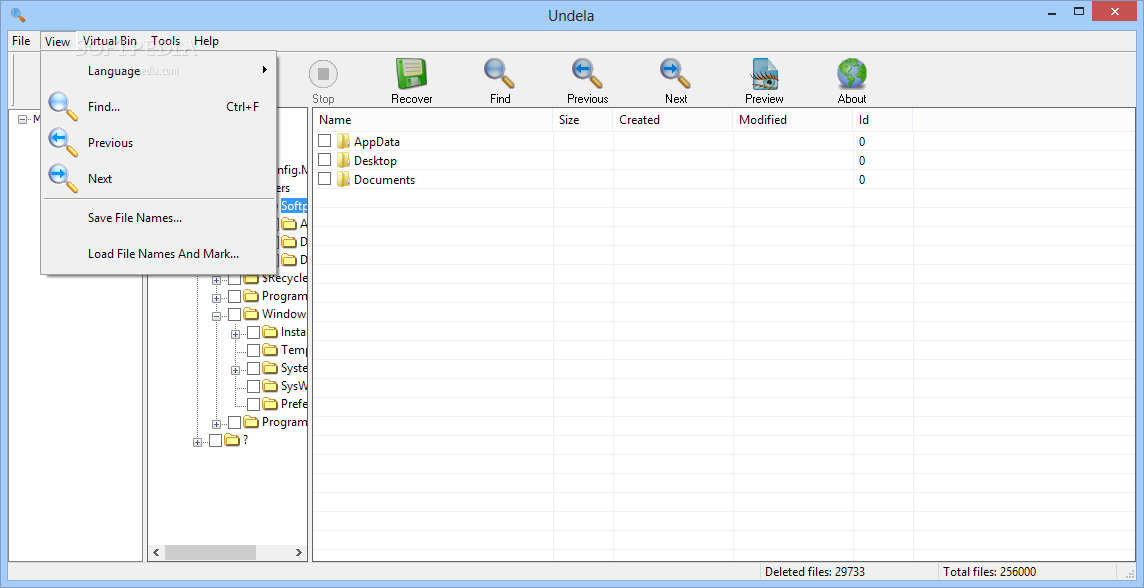
Task: Check the Desktop checkbox in file list
Action: 325,160
